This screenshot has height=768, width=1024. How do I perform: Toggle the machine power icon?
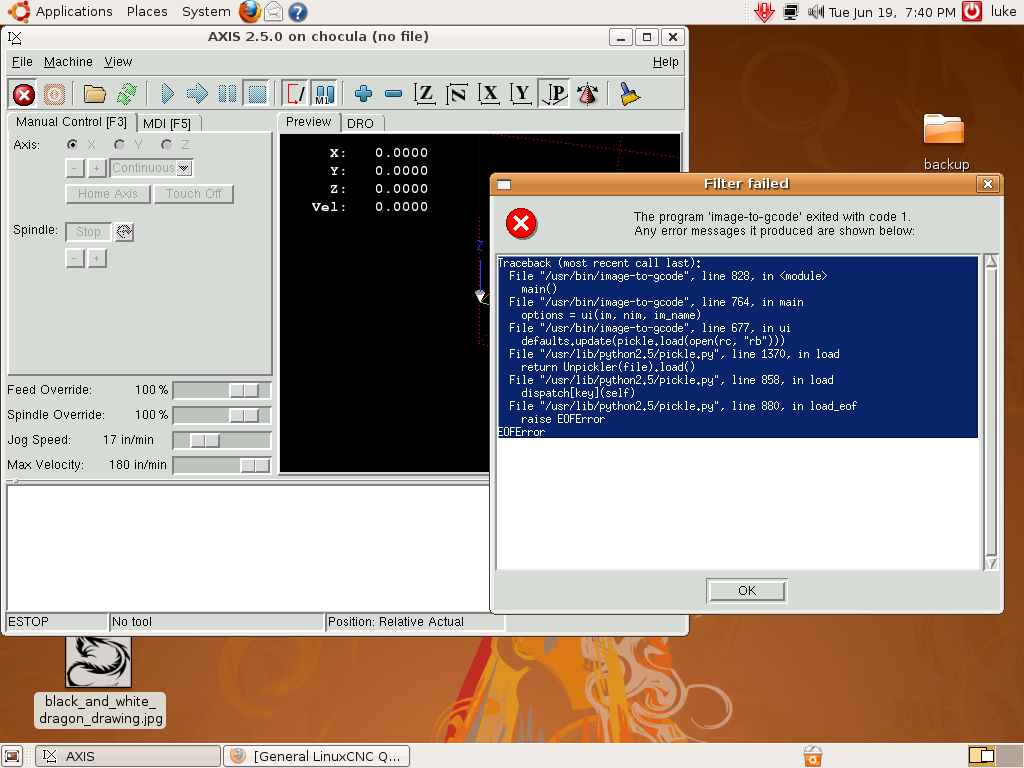click(x=54, y=95)
